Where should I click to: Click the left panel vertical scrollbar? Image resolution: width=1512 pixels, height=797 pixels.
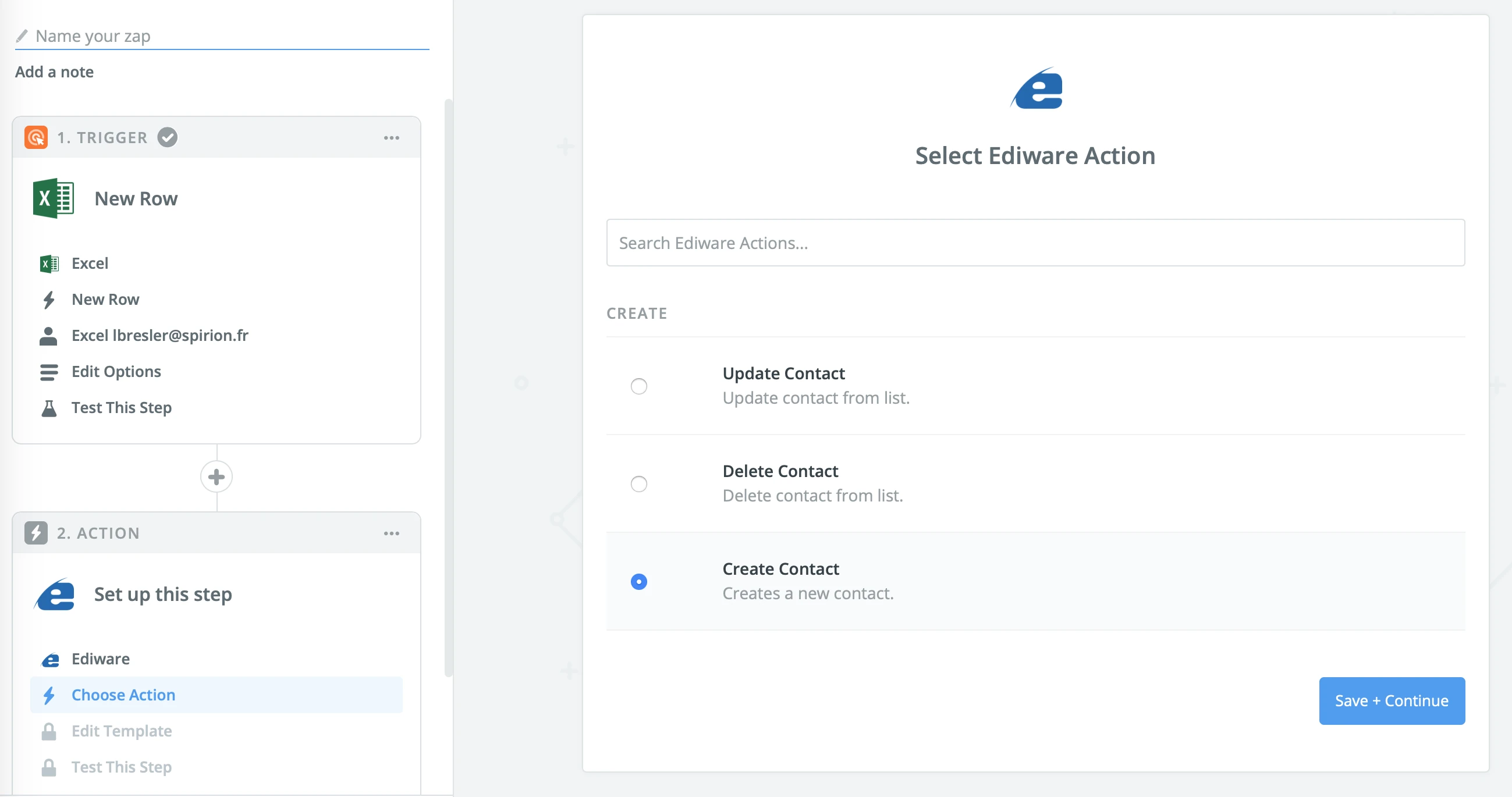(x=449, y=387)
